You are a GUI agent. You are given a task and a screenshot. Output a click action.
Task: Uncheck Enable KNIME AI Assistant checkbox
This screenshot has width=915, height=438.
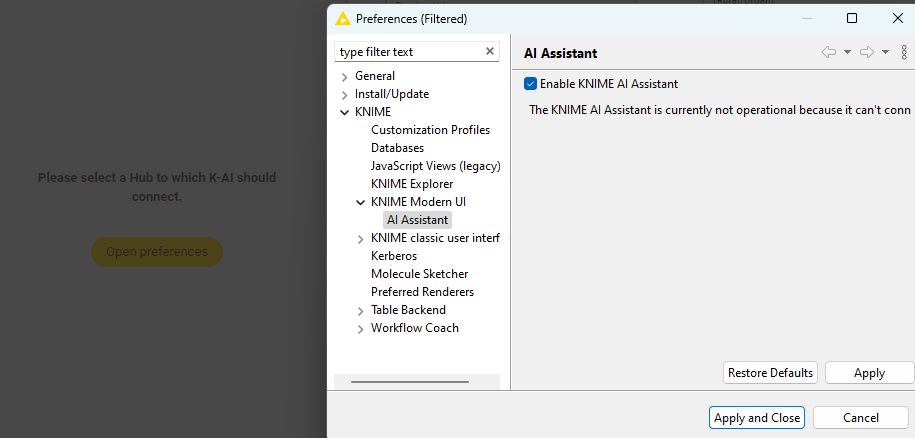pyautogui.click(x=530, y=84)
